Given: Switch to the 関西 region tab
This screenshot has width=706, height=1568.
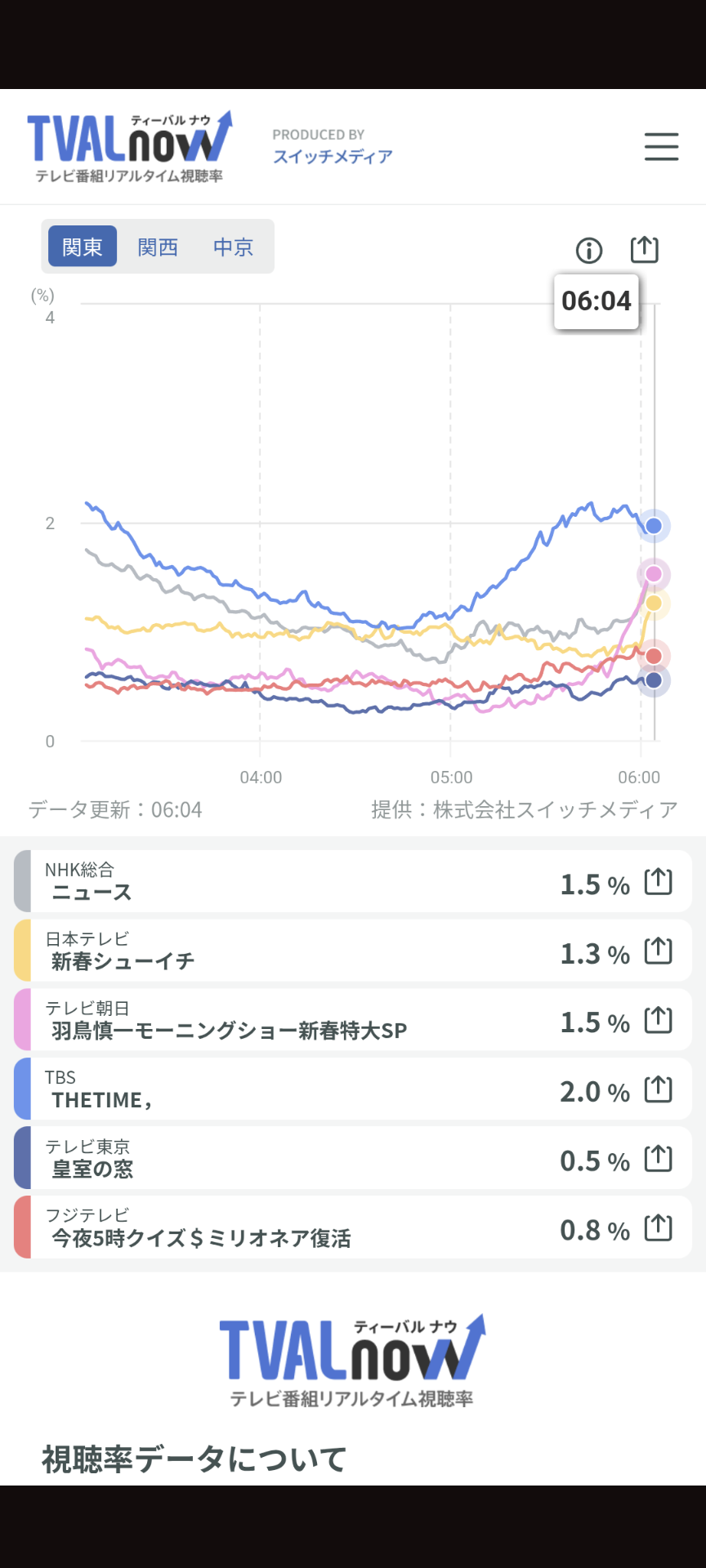Looking at the screenshot, I should pos(158,247).
